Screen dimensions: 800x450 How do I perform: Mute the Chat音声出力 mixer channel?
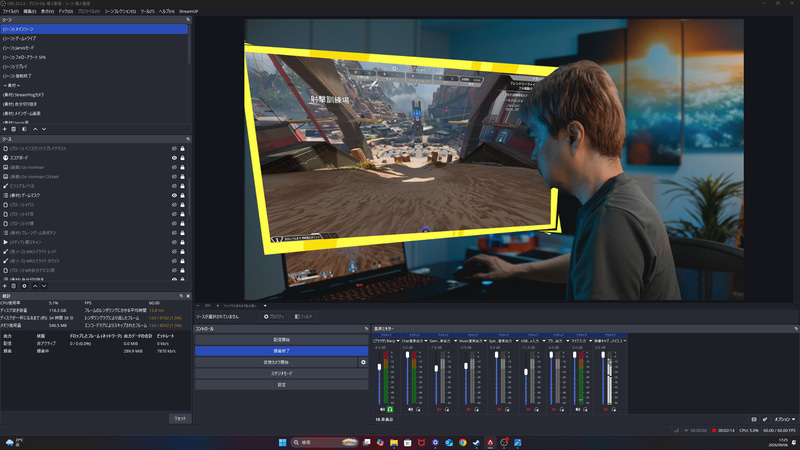click(410, 409)
